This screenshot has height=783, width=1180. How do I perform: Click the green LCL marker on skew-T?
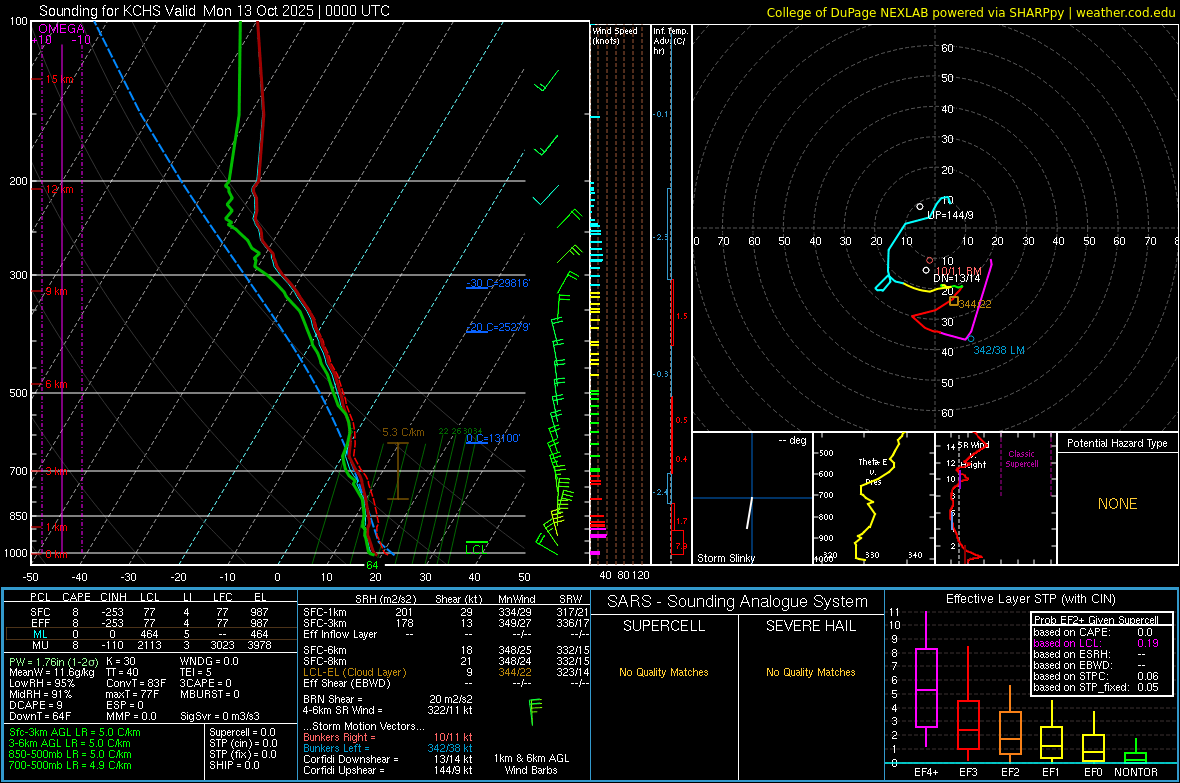(x=476, y=547)
